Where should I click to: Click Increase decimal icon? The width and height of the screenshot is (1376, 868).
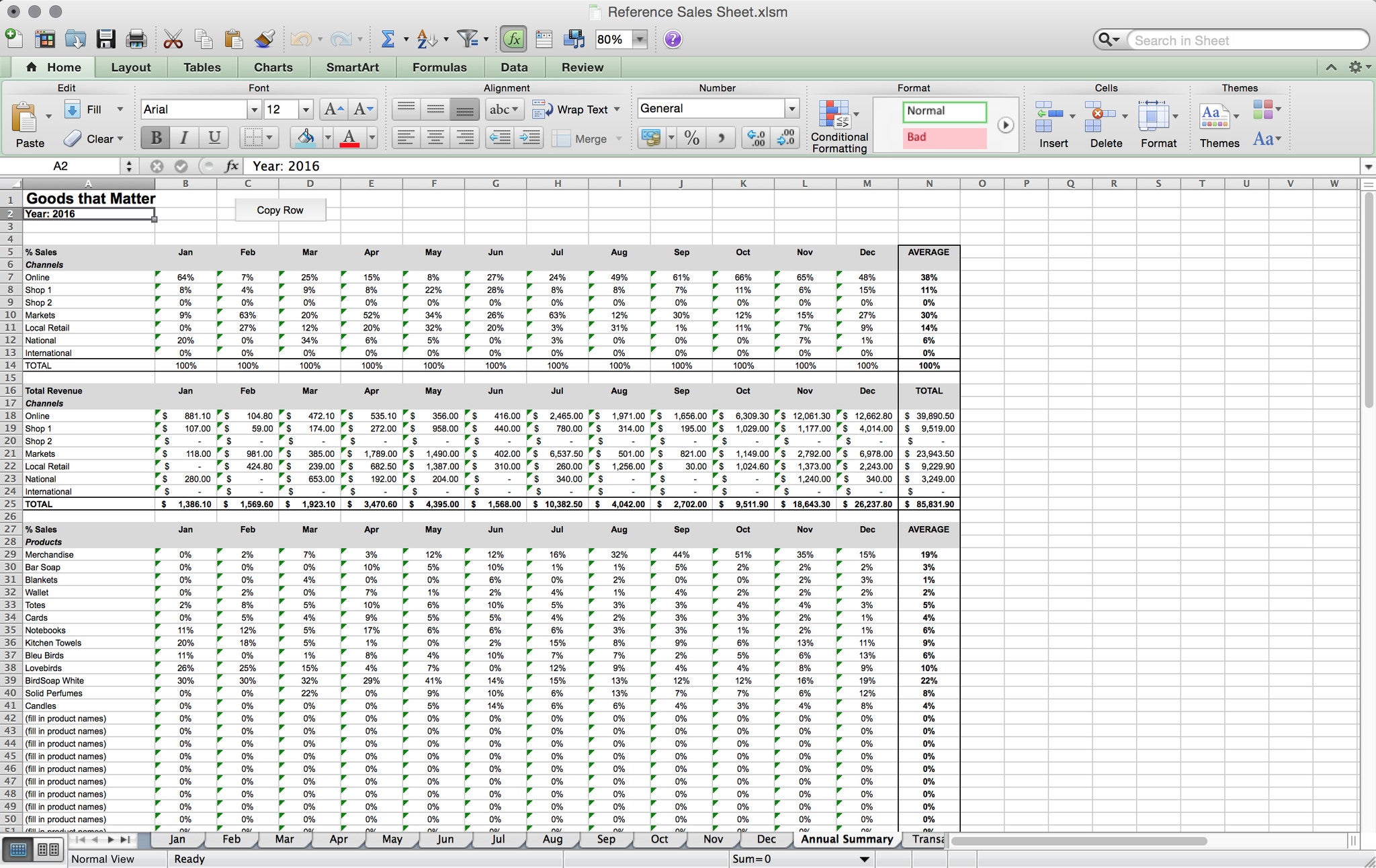pyautogui.click(x=756, y=138)
